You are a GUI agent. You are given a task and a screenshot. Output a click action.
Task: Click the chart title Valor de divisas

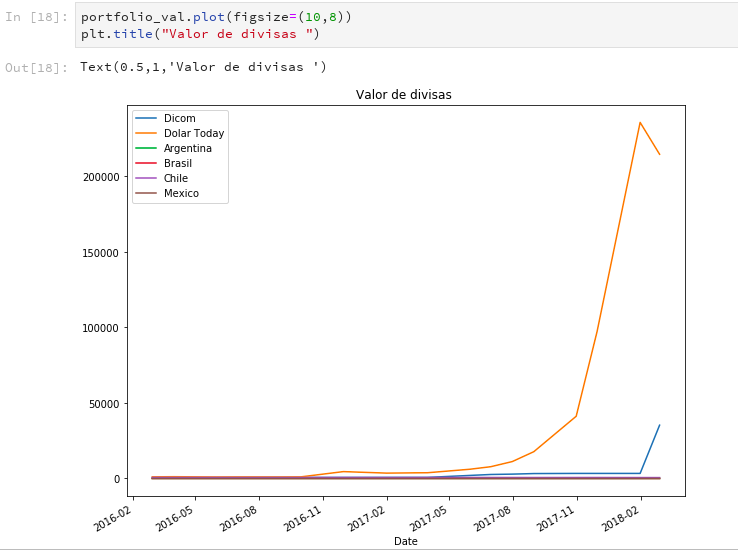(x=403, y=95)
